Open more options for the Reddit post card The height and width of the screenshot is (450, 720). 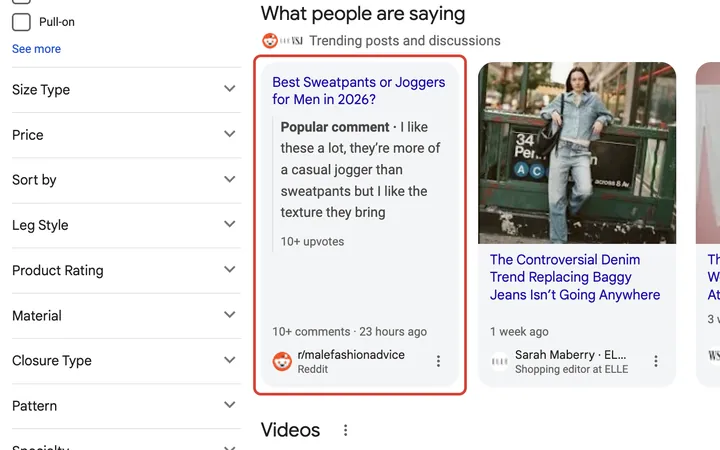[438, 361]
